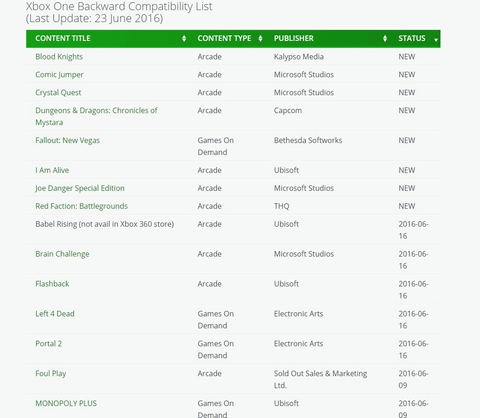
Task: Open the MONOPOLY PLUS link
Action: coord(66,403)
